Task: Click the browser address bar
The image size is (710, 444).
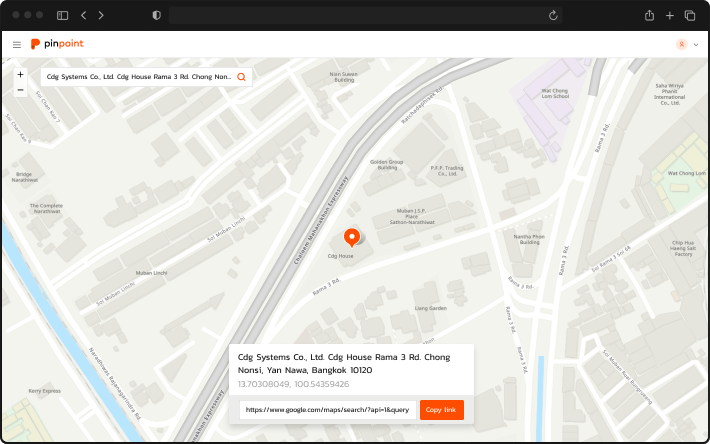Action: (x=365, y=15)
